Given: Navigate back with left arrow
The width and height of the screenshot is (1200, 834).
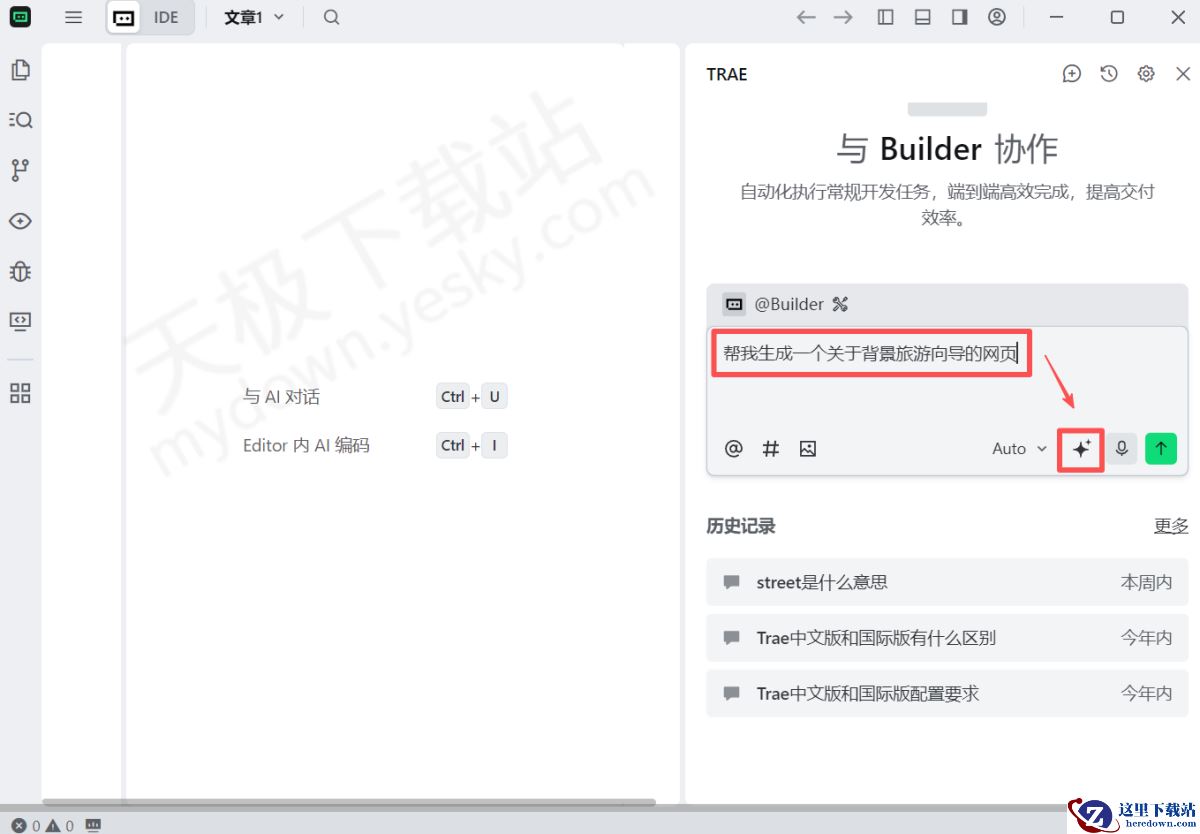Looking at the screenshot, I should coord(806,17).
